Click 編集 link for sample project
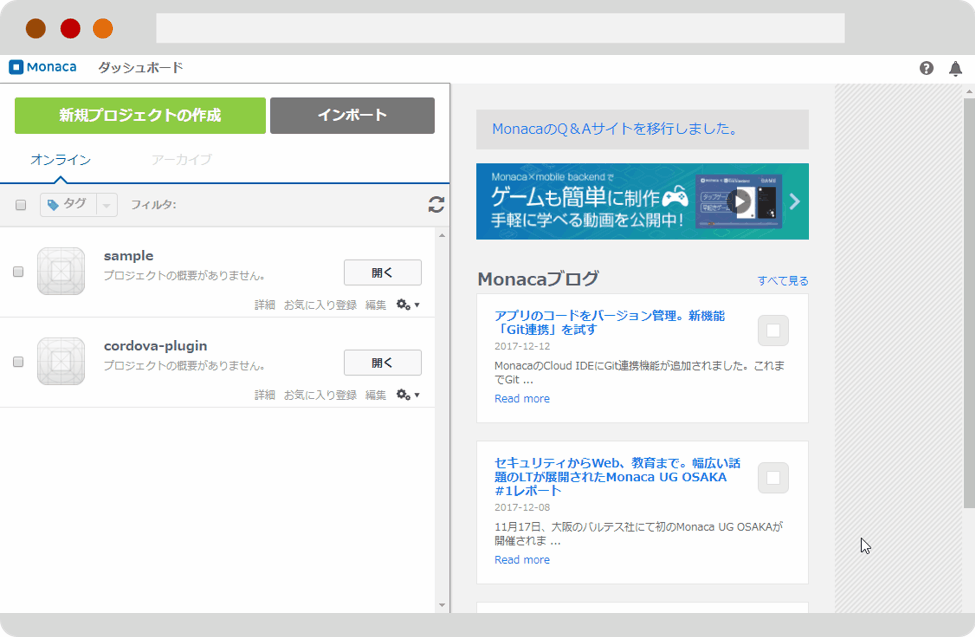Viewport: 975px width, 637px height. pyautogui.click(x=376, y=305)
